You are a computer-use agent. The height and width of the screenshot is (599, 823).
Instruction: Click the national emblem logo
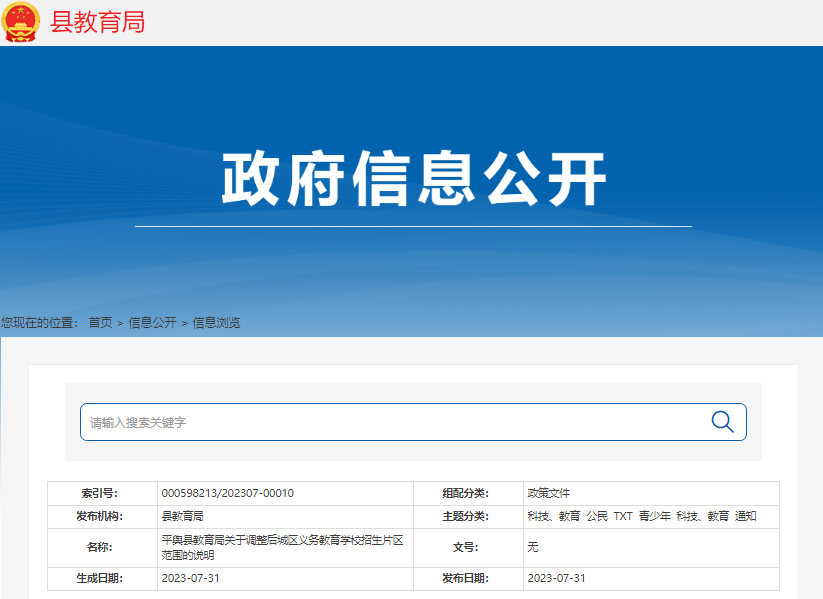click(x=20, y=22)
